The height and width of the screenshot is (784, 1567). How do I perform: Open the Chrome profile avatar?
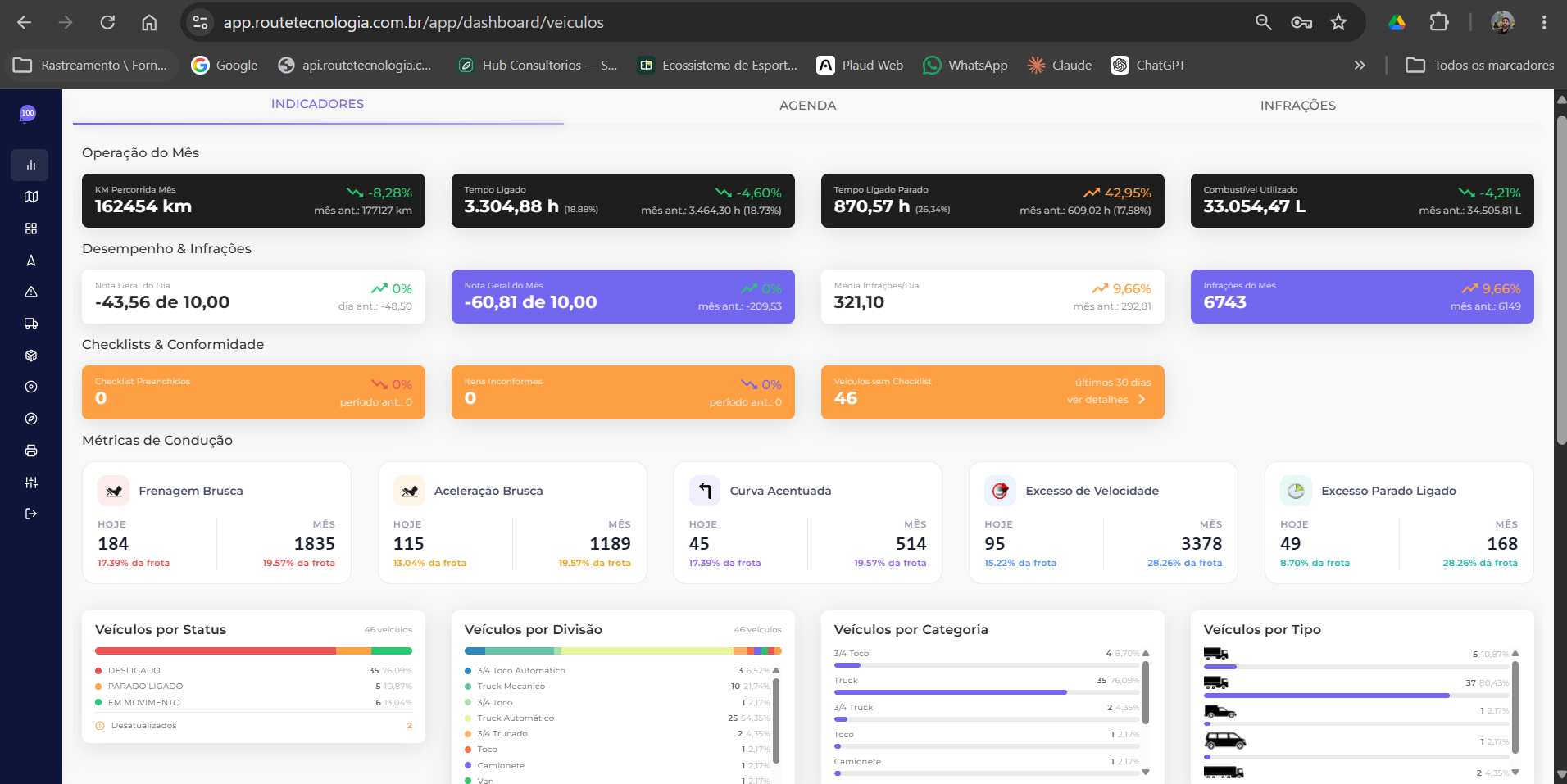coord(1502,22)
